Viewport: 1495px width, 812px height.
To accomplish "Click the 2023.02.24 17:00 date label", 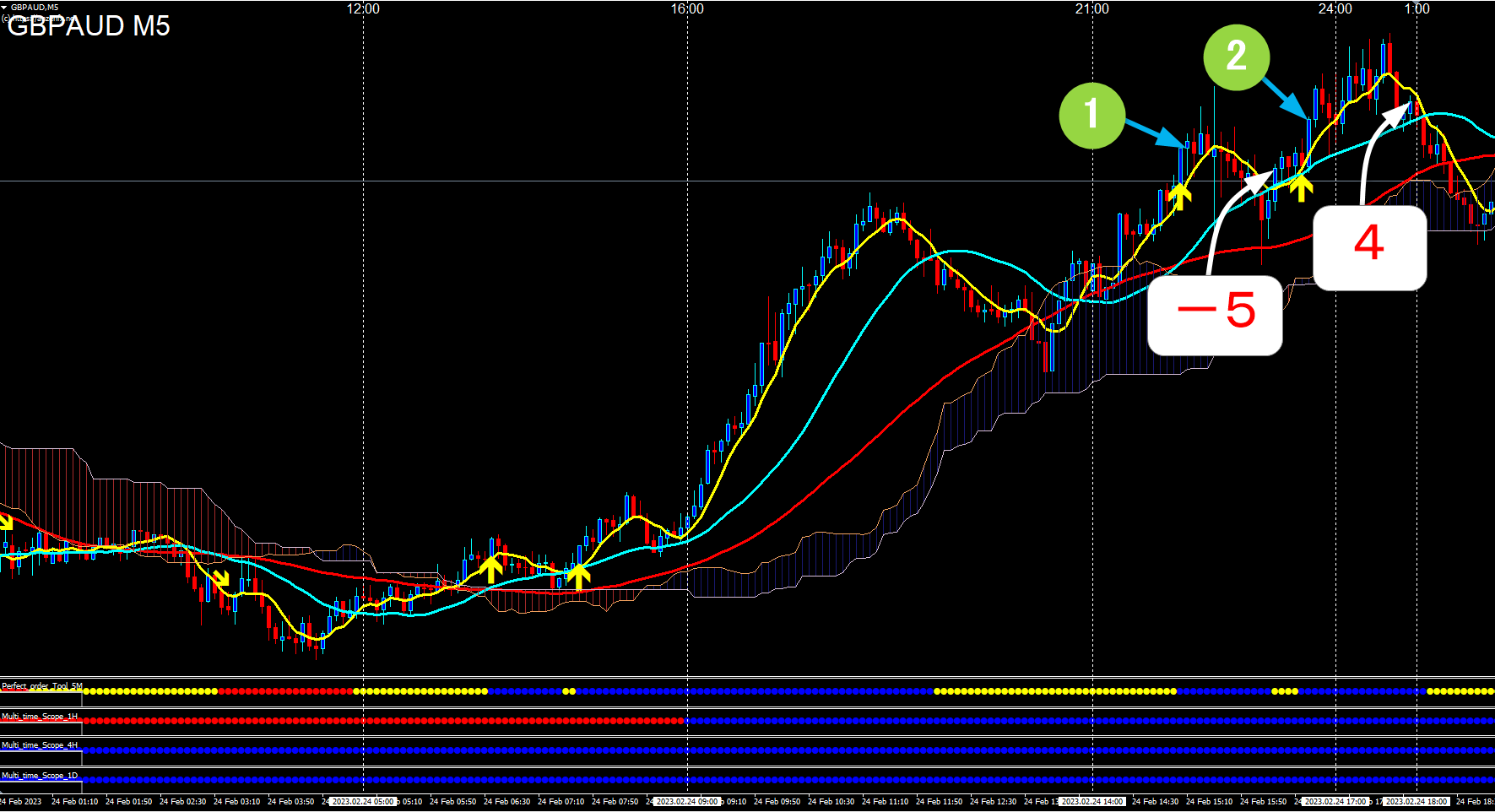I will (1335, 802).
